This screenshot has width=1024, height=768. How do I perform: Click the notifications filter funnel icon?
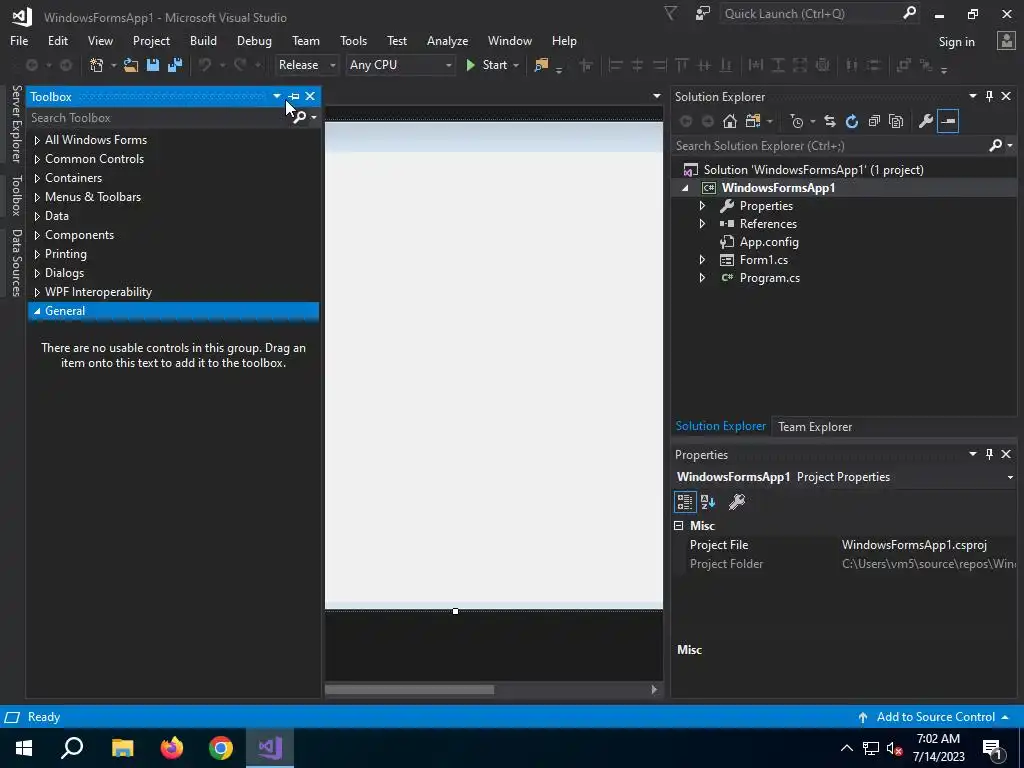[670, 13]
